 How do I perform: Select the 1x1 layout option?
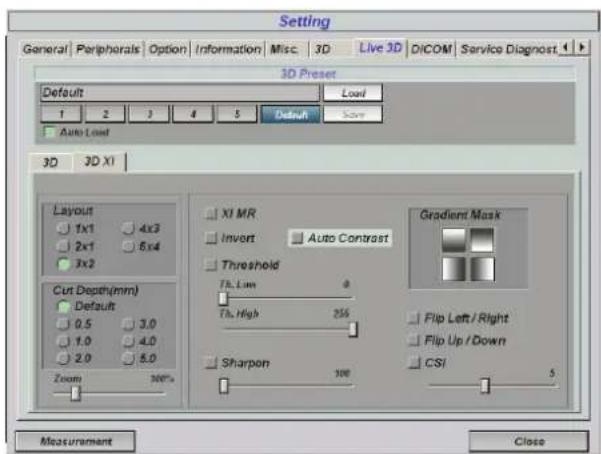(63, 229)
